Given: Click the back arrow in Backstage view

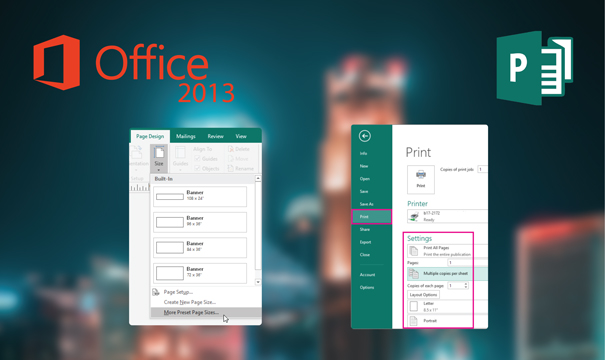Looking at the screenshot, I should click(365, 136).
